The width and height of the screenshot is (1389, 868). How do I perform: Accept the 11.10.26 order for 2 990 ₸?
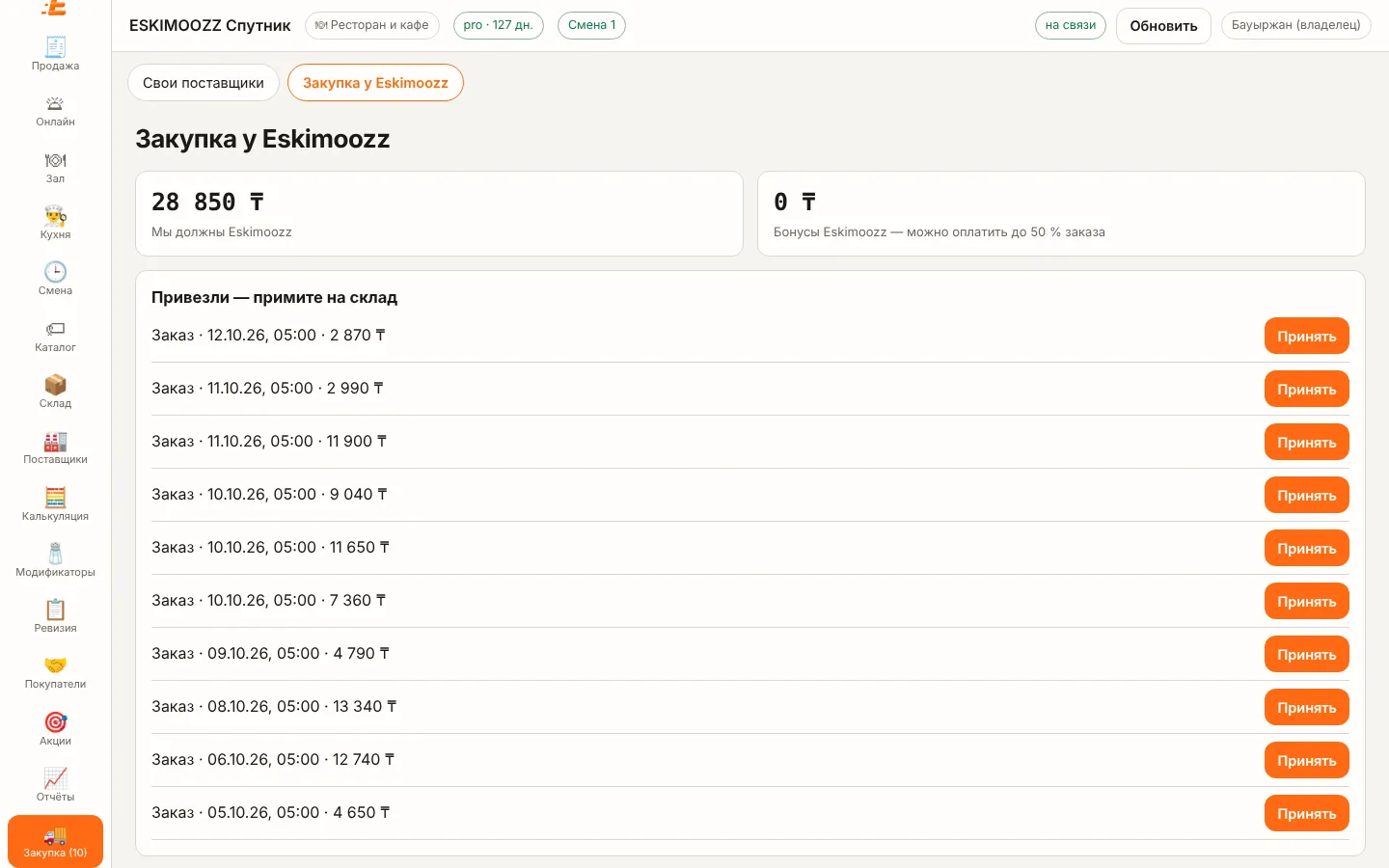point(1306,390)
